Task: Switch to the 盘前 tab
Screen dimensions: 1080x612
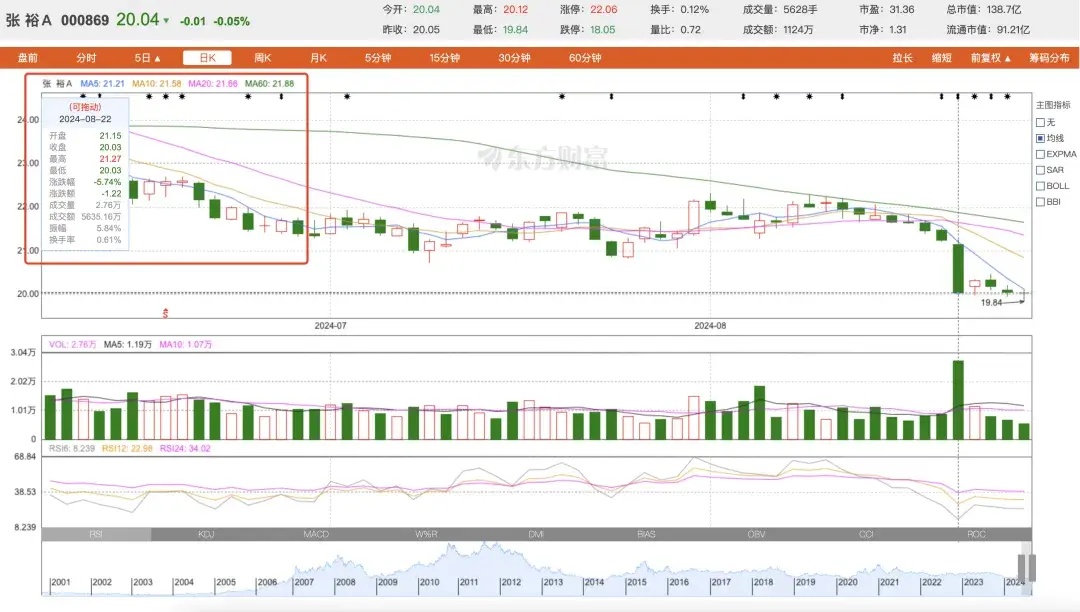Action: click(28, 58)
